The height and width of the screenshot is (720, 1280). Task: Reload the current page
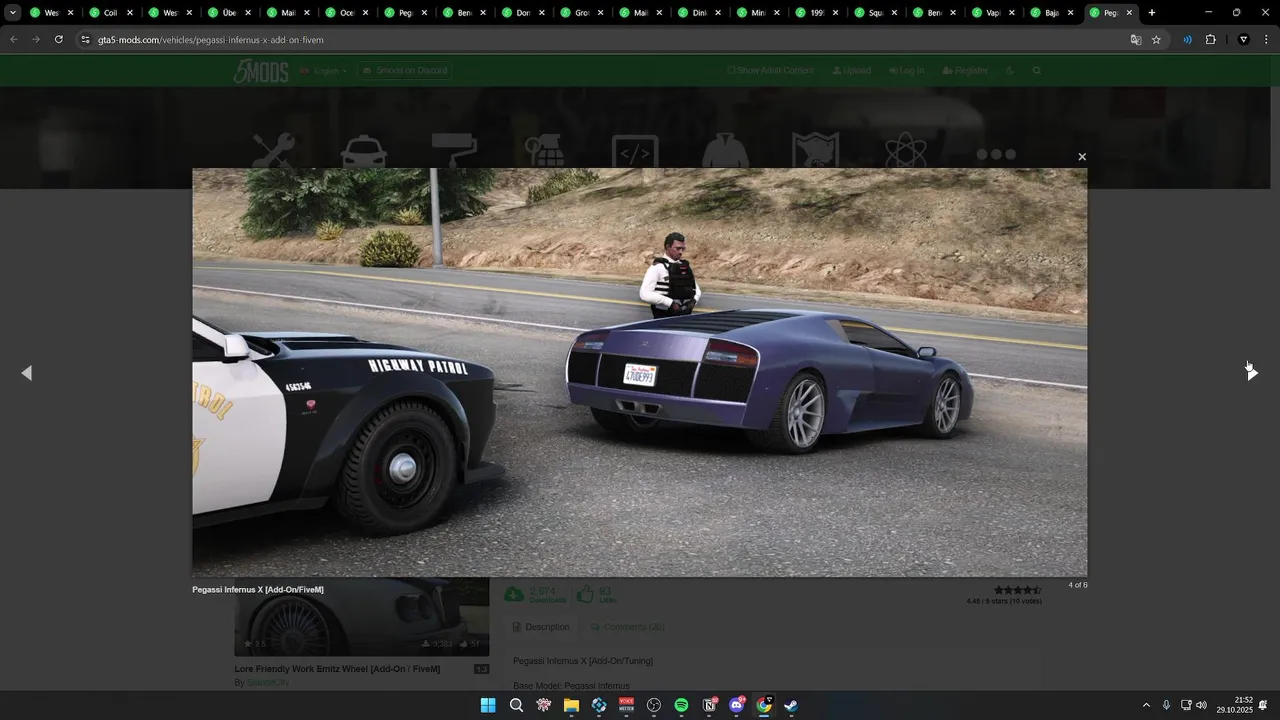point(58,40)
